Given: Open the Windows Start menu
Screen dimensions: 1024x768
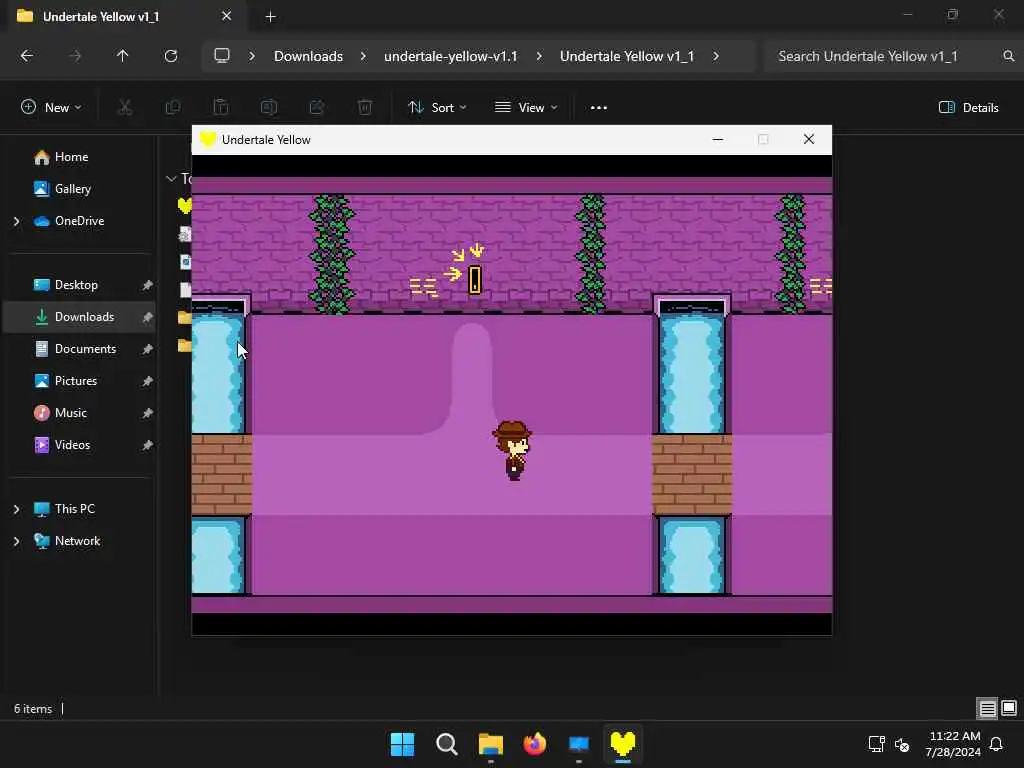Looking at the screenshot, I should (402, 744).
